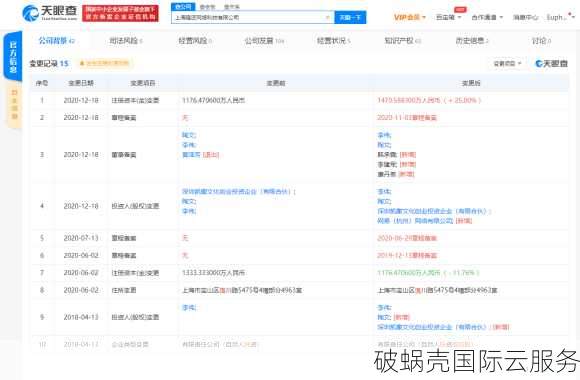Open the Euph... user account menu
Viewport: 580px width, 380px height.
[x=560, y=17]
